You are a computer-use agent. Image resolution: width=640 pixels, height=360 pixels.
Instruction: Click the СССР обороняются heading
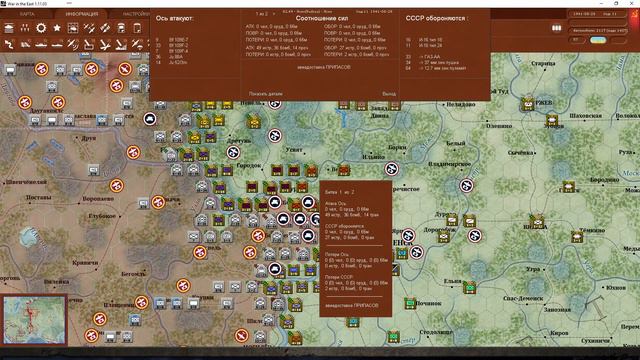(x=437, y=18)
